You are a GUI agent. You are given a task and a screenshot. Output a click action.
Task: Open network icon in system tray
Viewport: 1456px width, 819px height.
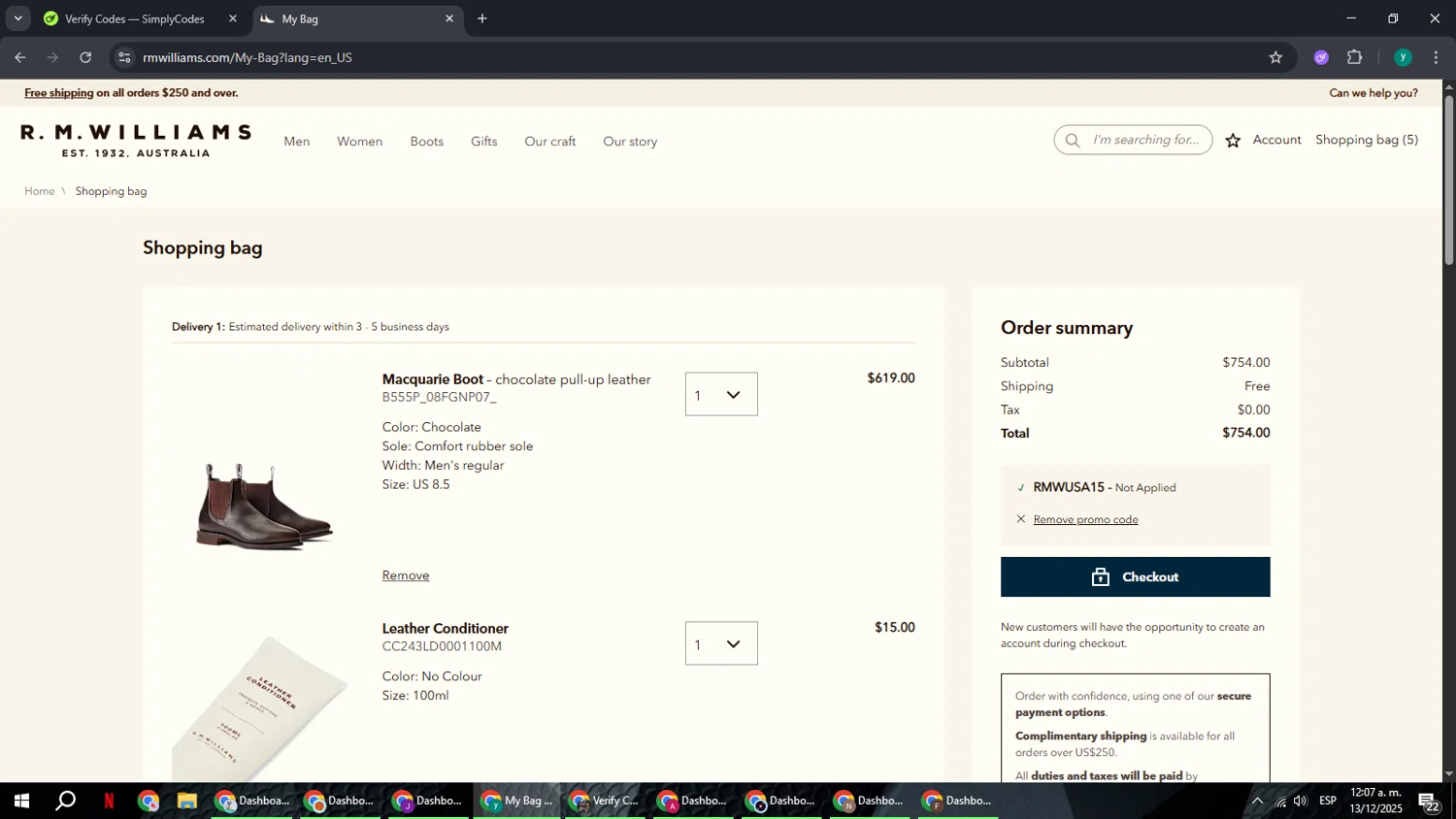pyautogui.click(x=1280, y=802)
